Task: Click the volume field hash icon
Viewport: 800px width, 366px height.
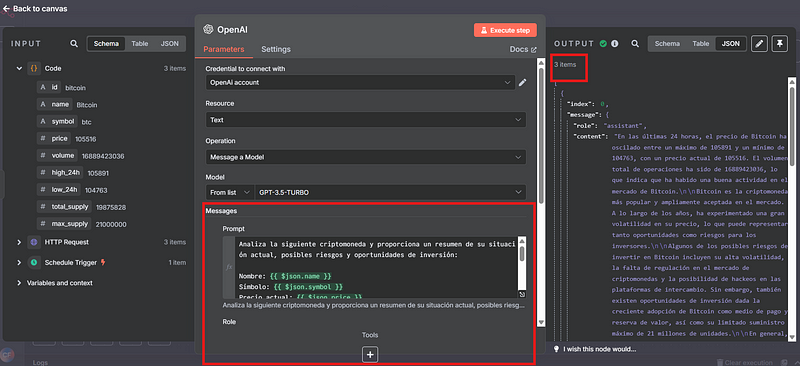Action: 43,156
